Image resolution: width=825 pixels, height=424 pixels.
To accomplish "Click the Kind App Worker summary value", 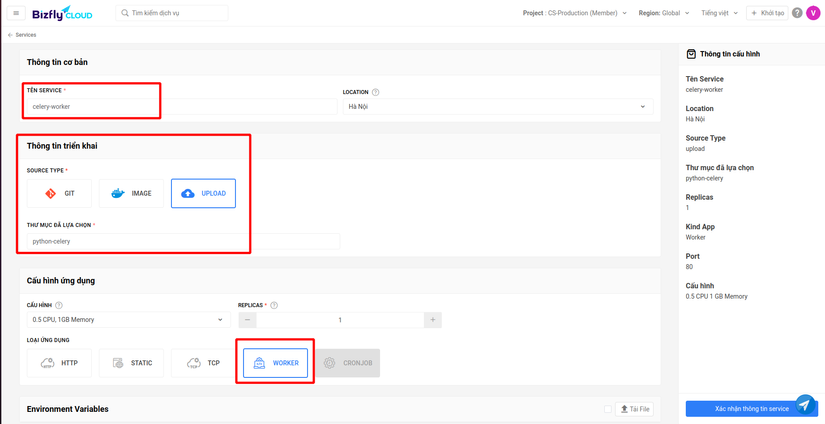I will pyautogui.click(x=696, y=237).
